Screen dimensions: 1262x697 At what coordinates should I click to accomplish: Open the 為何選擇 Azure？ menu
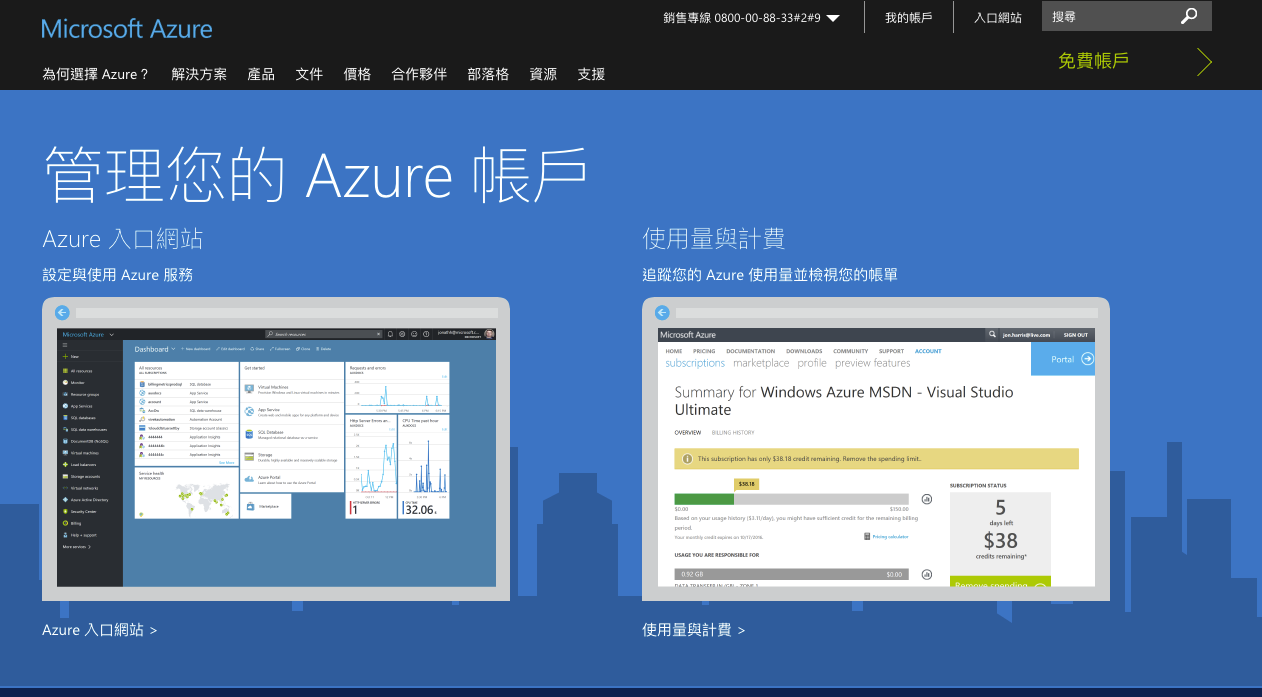click(x=96, y=74)
